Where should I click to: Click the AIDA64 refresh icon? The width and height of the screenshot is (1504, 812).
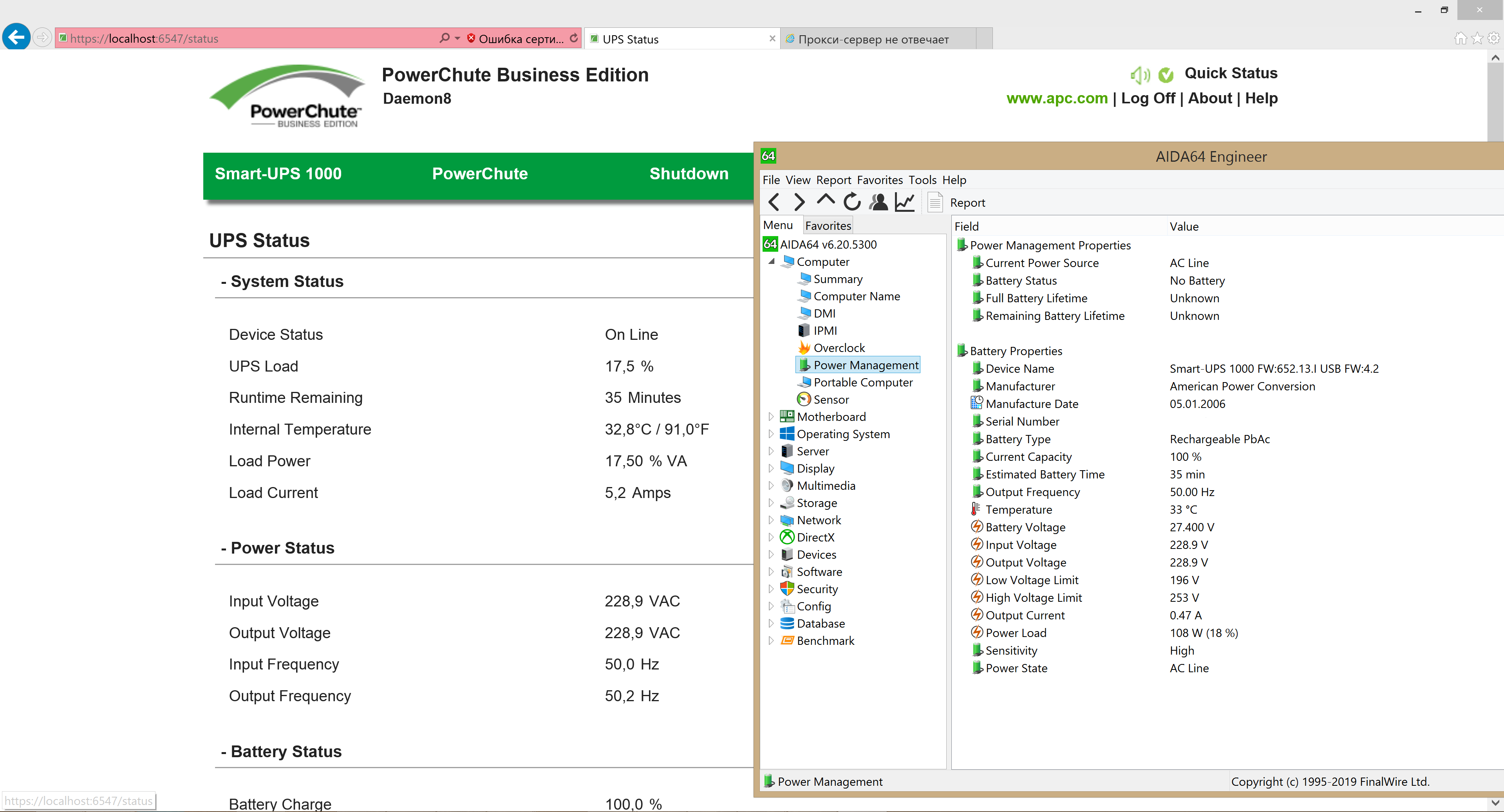pos(852,202)
